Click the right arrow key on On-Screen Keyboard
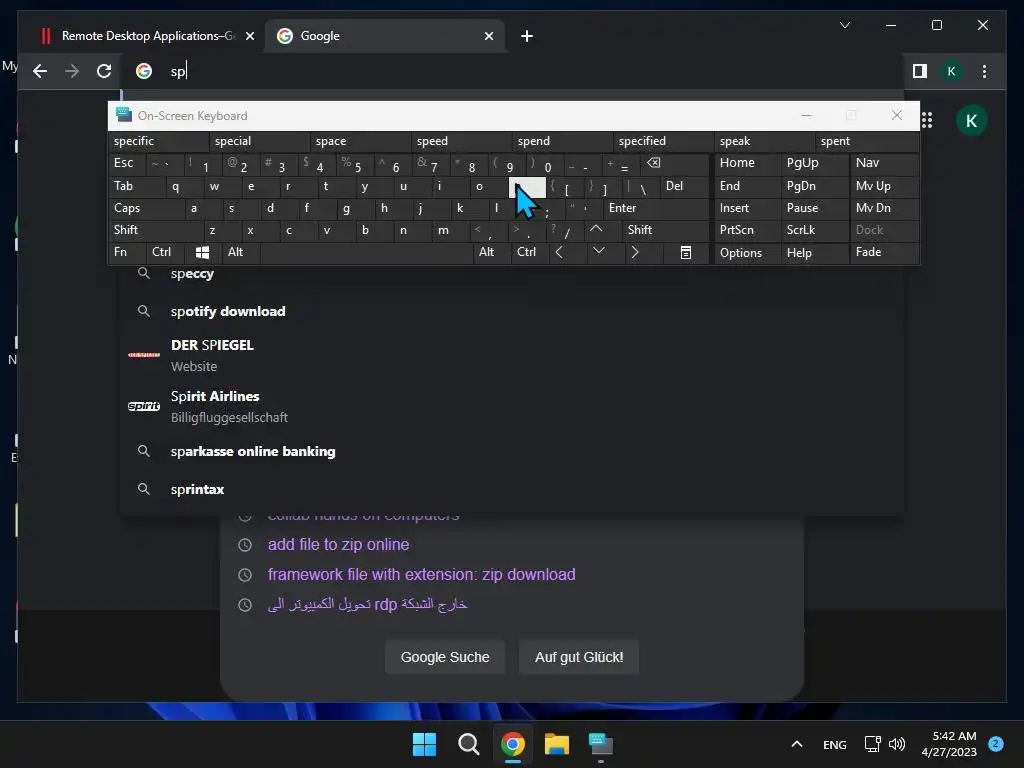 [635, 252]
